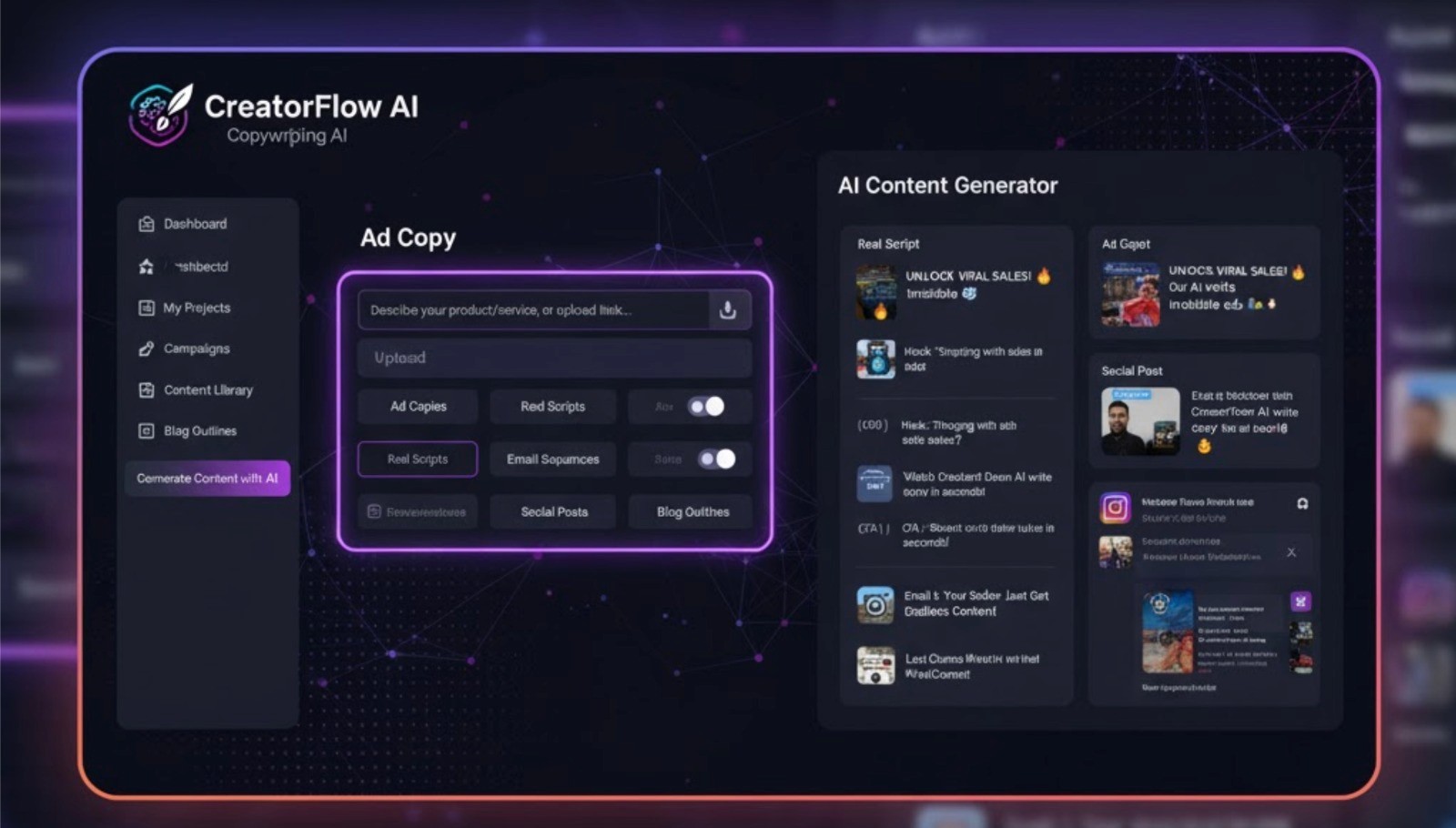Open the Social Post portrait thumbnail
This screenshot has height=828, width=1456.
click(1140, 420)
